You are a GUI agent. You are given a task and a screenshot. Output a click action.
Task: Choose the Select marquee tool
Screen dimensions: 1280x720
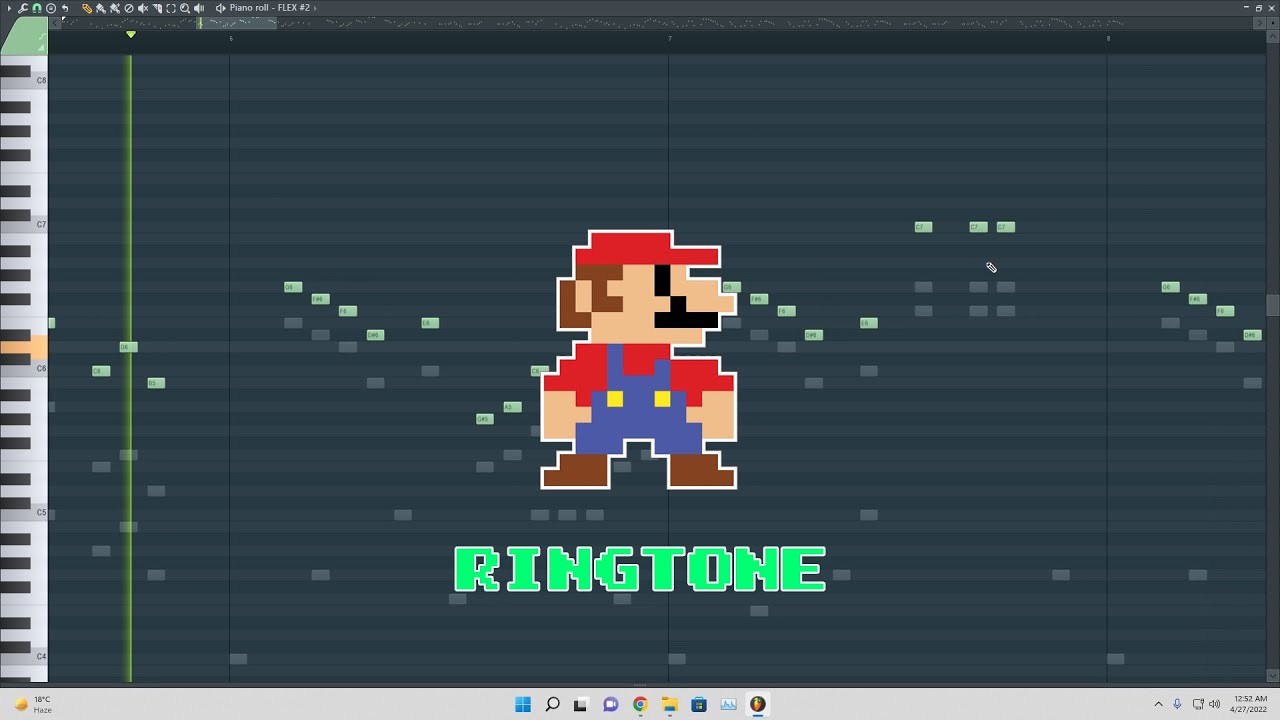point(171,8)
